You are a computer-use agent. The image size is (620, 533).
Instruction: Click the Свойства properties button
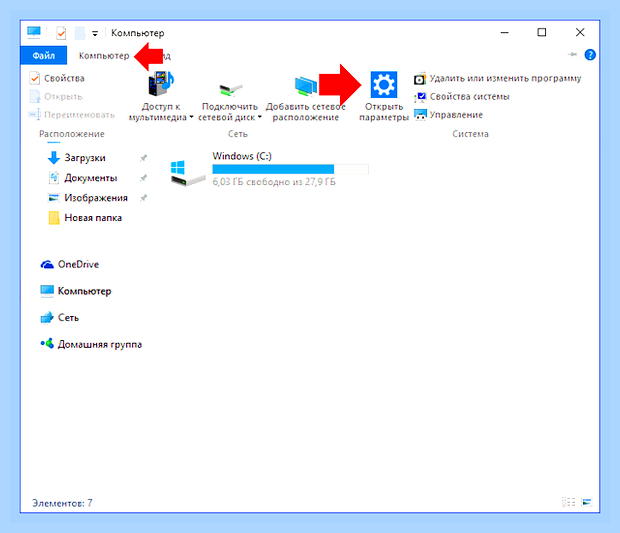click(57, 78)
